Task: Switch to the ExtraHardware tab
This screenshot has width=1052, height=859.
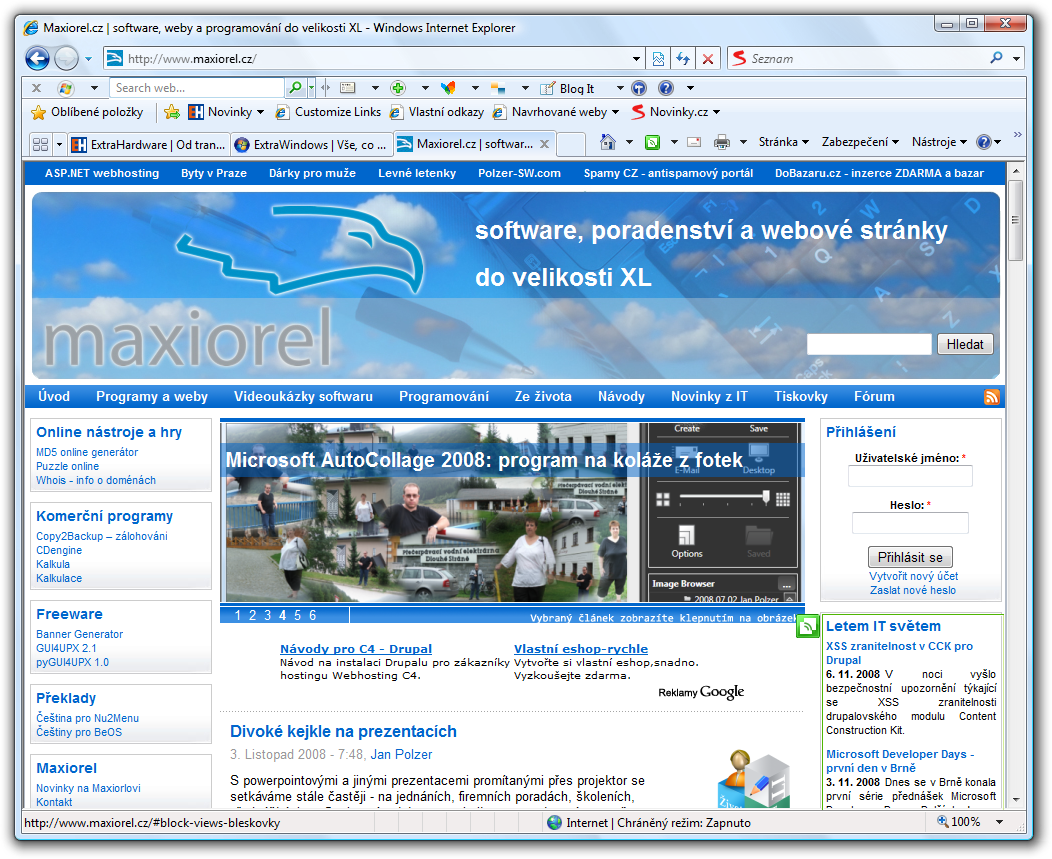Action: pyautogui.click(x=150, y=144)
